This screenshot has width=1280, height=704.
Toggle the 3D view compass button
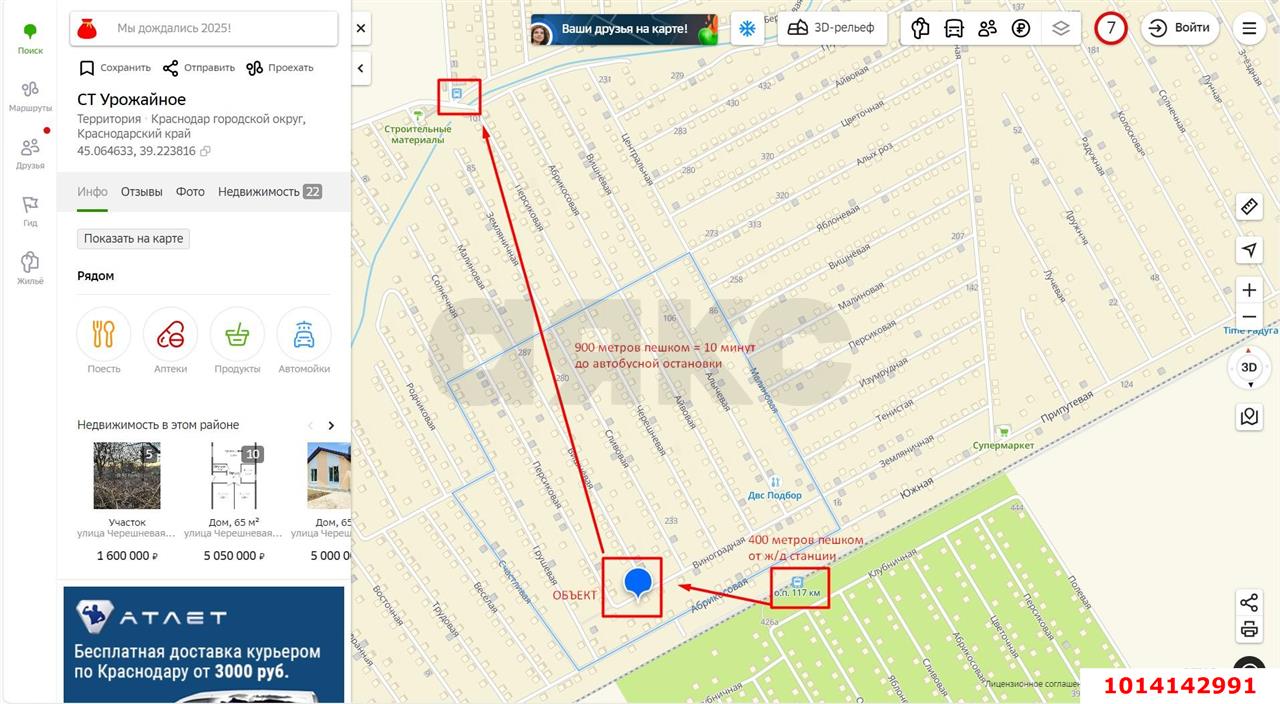pos(1249,367)
